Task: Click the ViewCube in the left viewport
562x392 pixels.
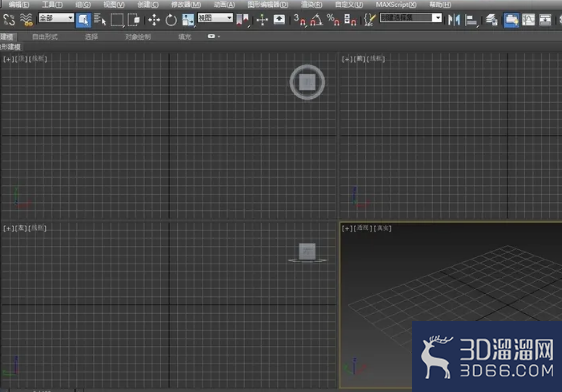Action: tap(307, 252)
